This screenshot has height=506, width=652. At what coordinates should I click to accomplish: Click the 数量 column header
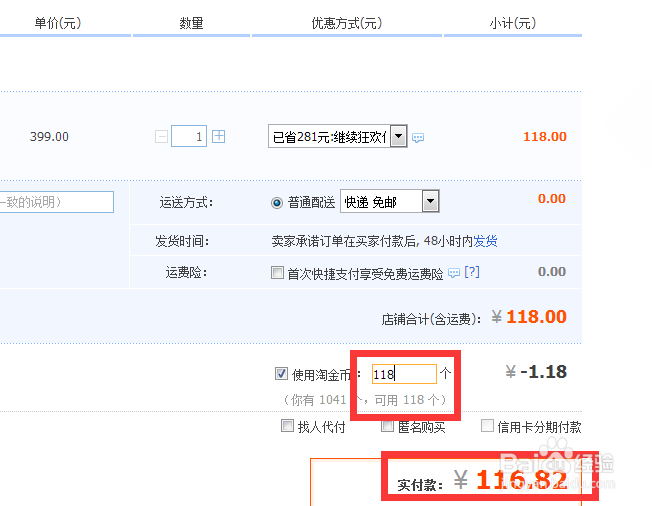[191, 23]
